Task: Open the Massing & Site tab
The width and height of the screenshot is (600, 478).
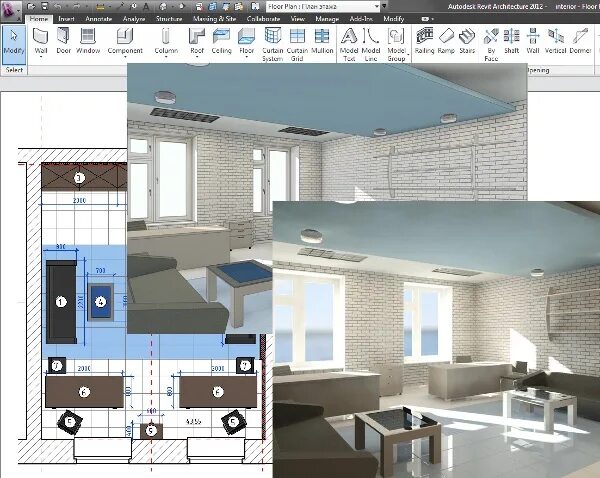Action: 214,19
